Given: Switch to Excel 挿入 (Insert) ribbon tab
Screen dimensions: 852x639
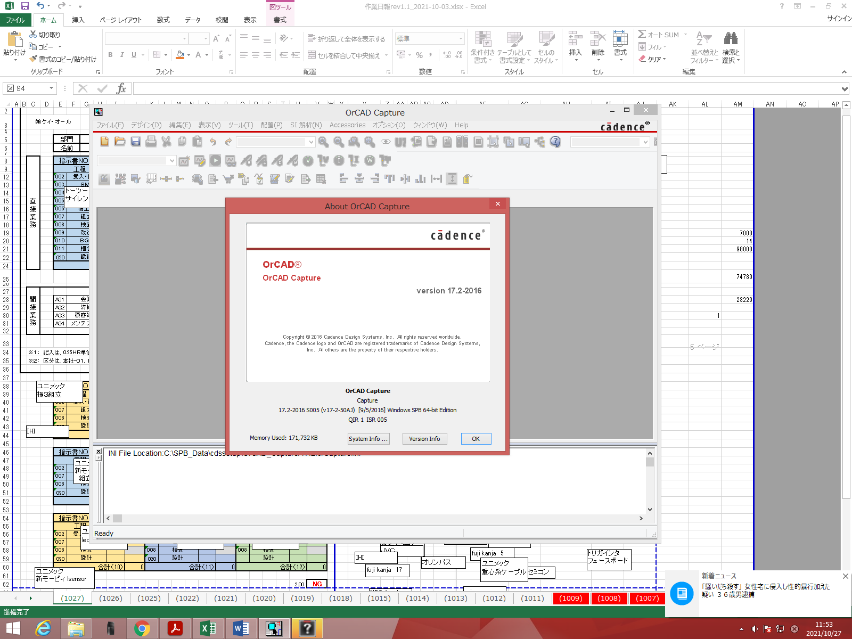Looking at the screenshot, I should (78, 20).
